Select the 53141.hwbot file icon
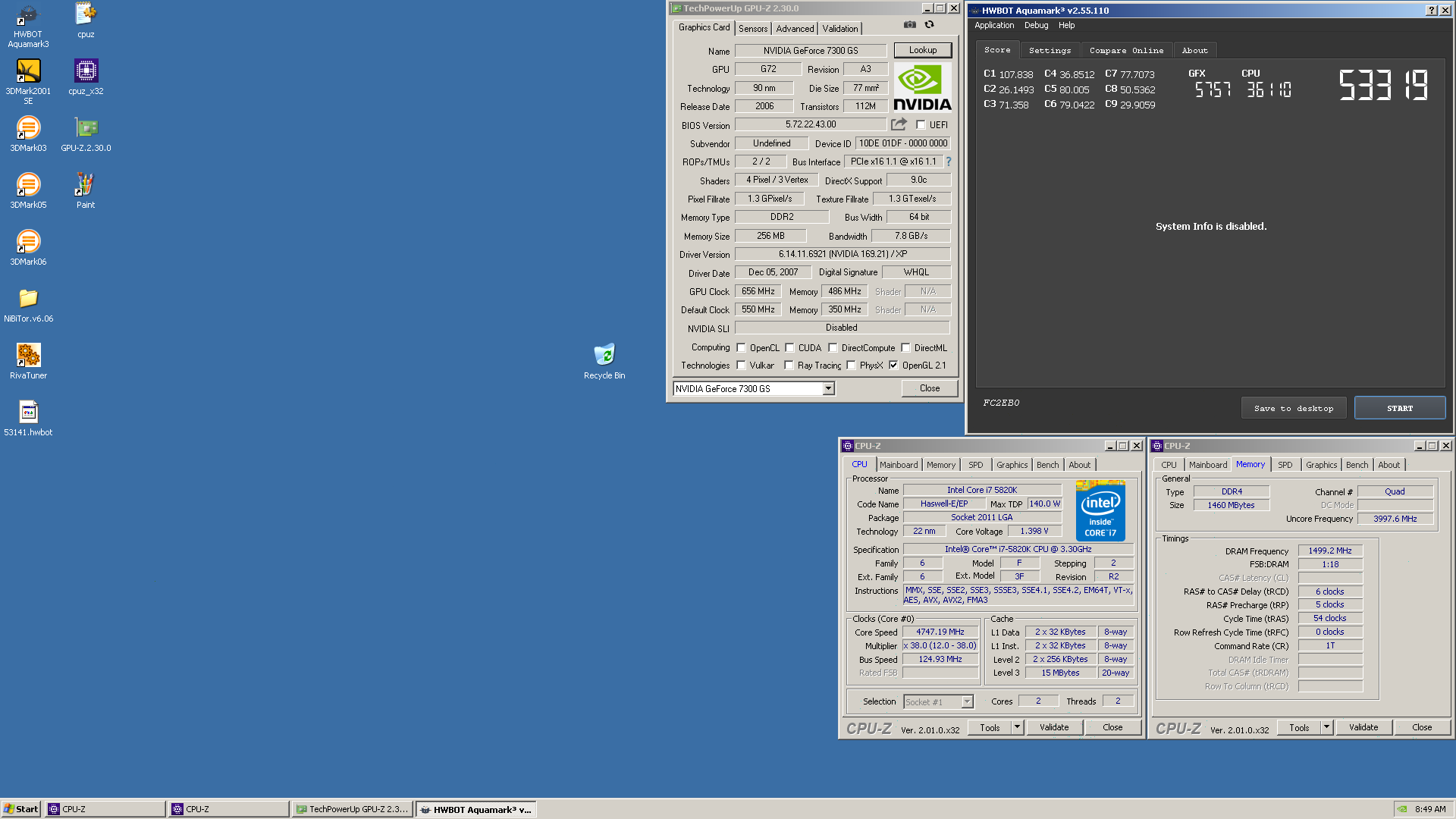Image resolution: width=1456 pixels, height=819 pixels. (28, 419)
